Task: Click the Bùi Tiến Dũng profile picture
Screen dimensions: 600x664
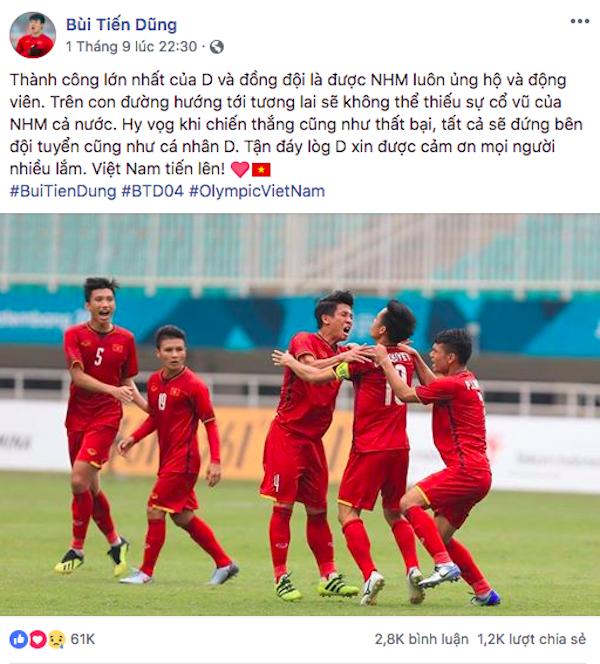Action: (33, 35)
